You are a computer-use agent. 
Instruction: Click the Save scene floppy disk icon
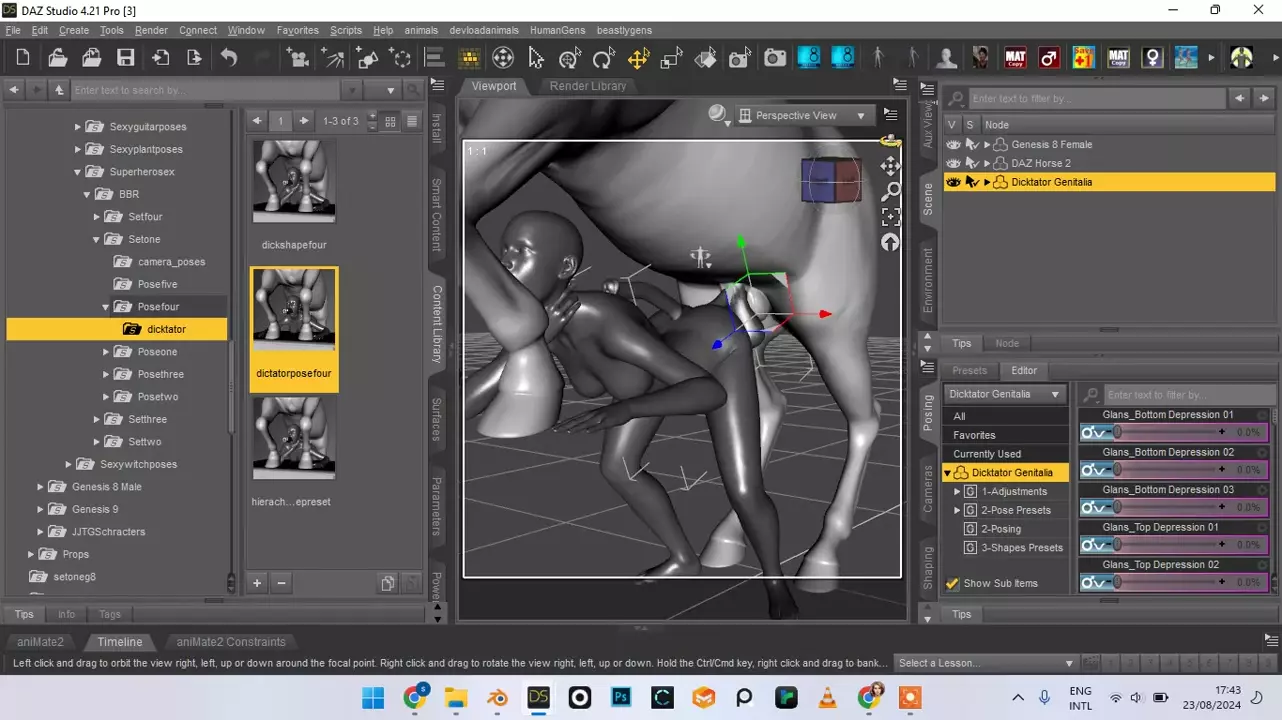click(126, 58)
